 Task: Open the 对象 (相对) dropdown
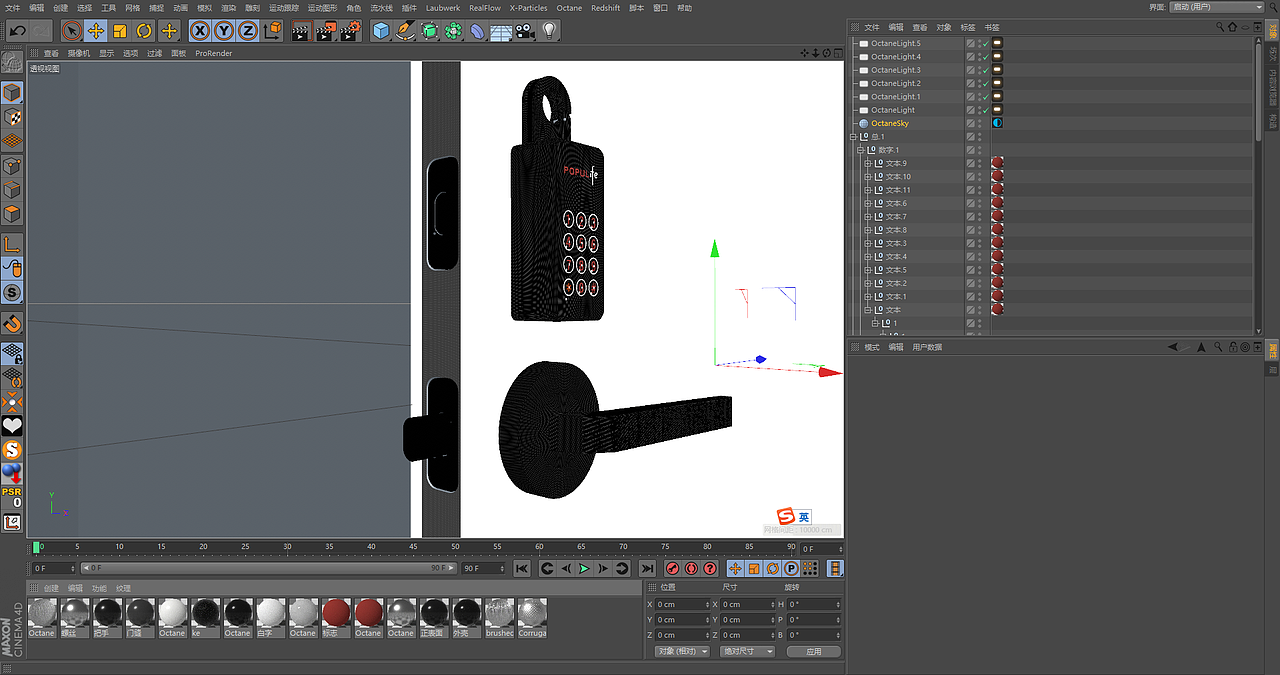pos(682,651)
